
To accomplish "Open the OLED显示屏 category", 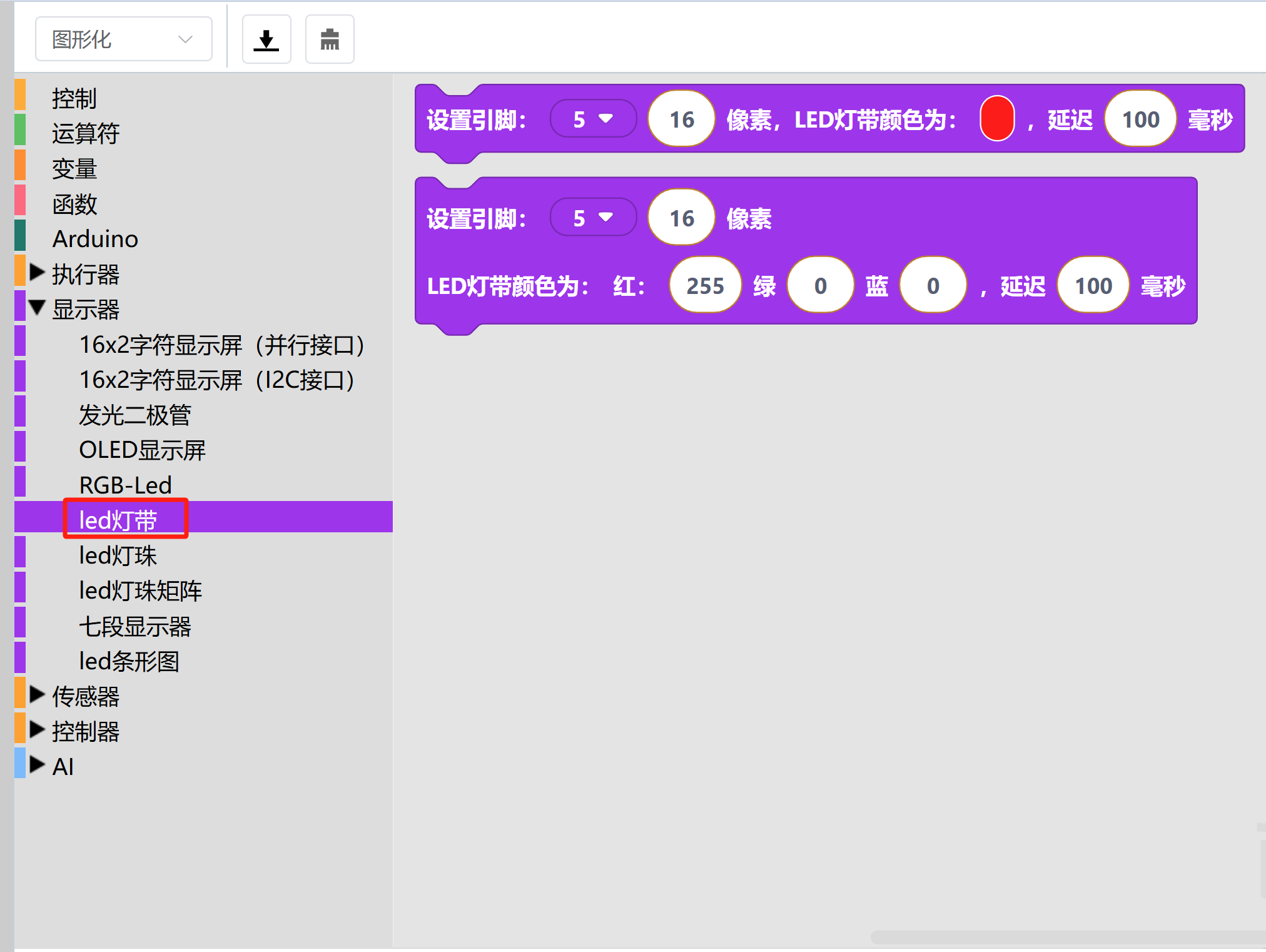I will pyautogui.click(x=142, y=450).
